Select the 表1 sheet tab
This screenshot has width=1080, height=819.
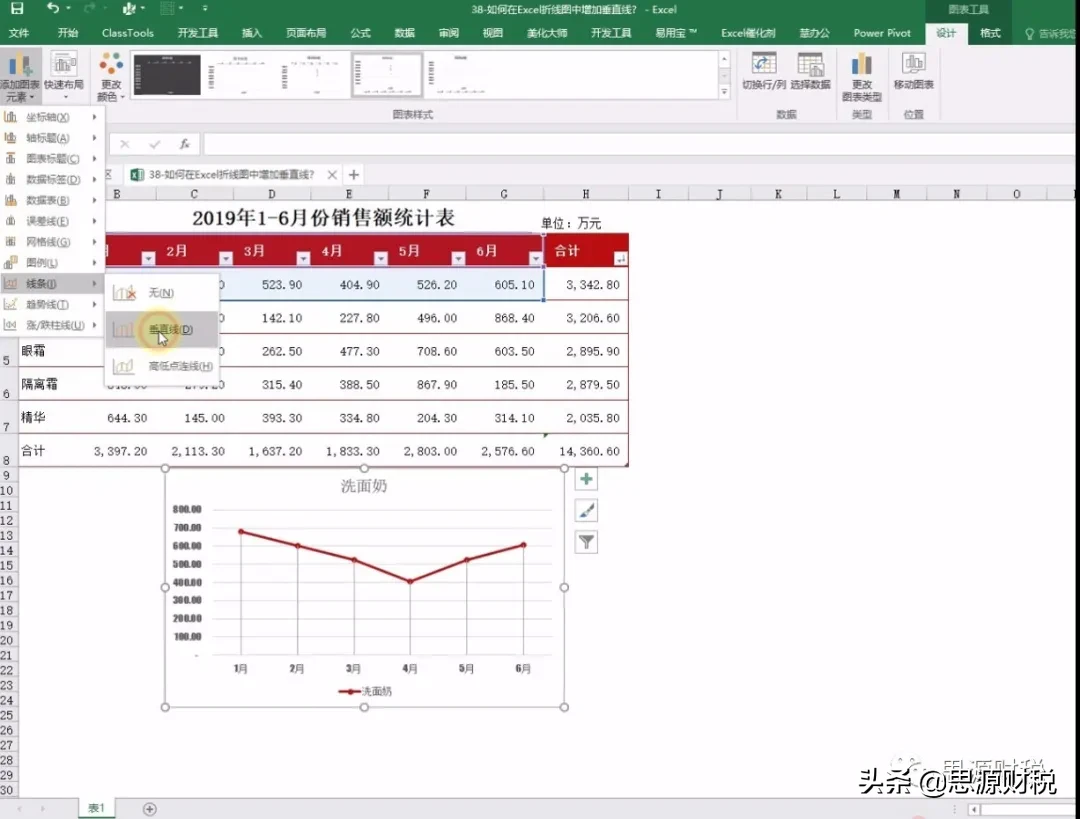(x=96, y=808)
